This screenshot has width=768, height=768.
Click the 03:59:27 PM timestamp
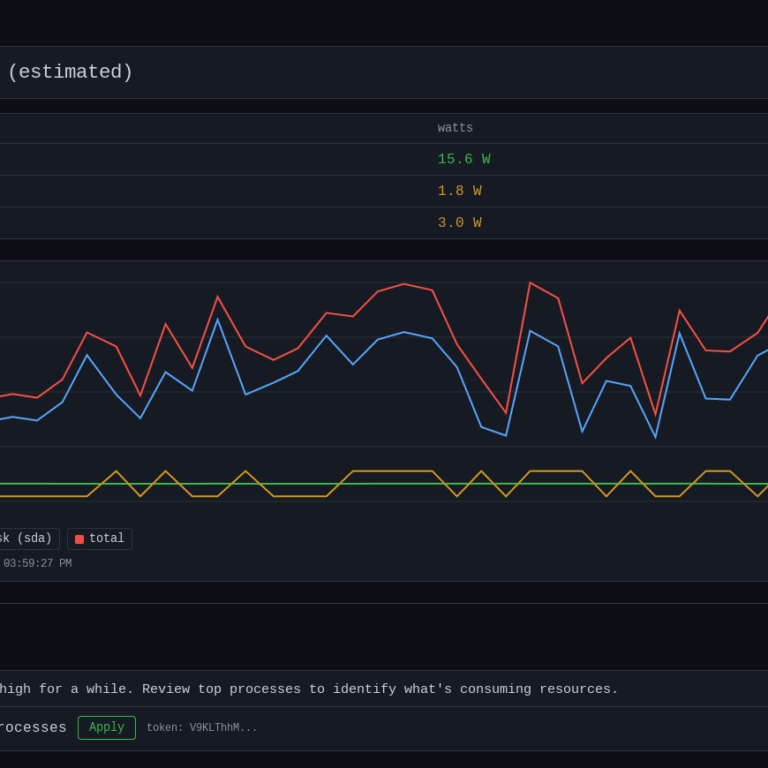[38, 563]
